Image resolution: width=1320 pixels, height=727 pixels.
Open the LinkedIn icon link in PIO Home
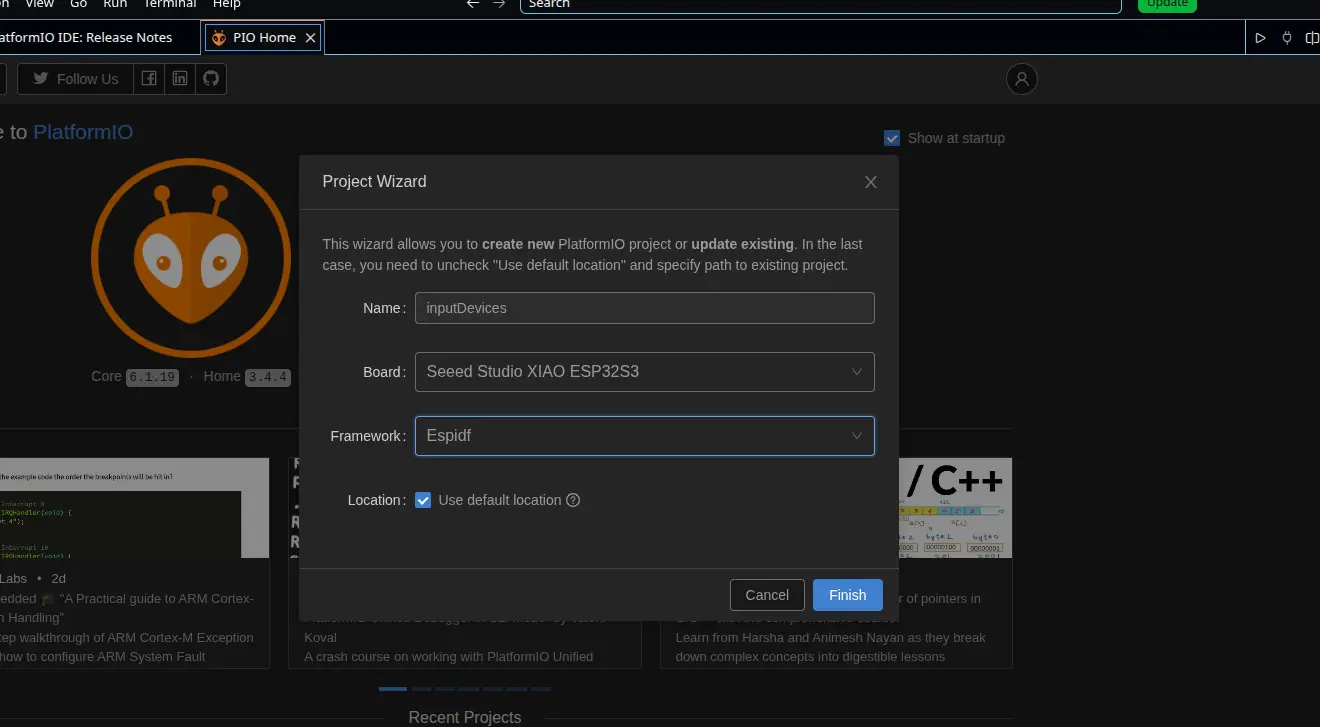(x=180, y=79)
